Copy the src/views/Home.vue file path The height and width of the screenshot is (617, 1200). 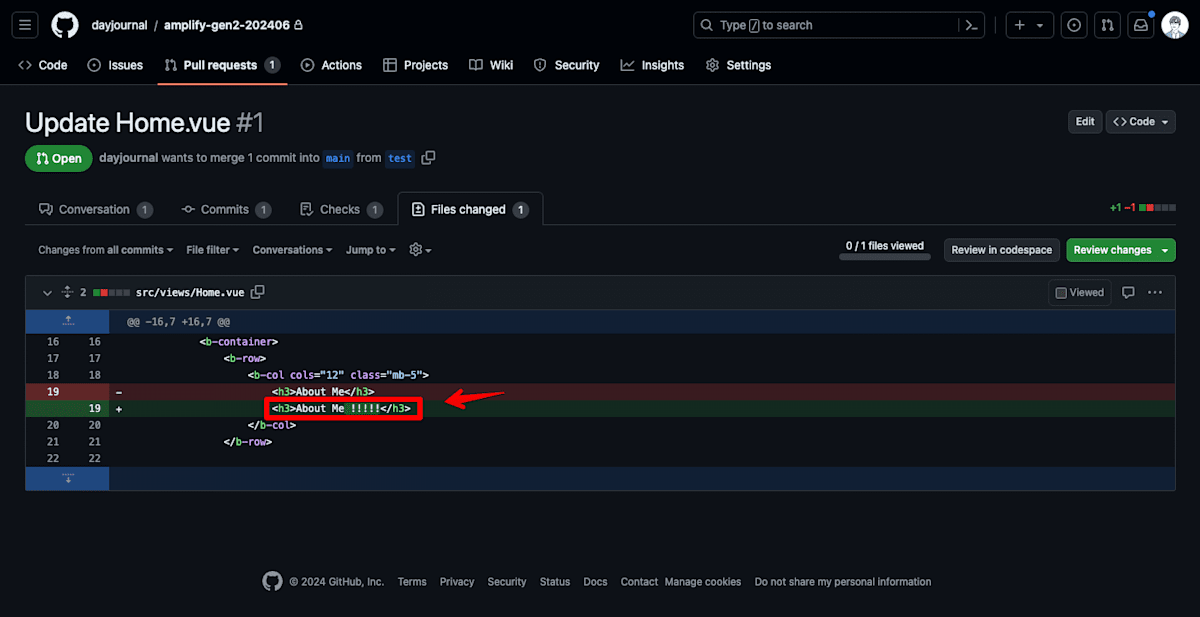coord(257,292)
